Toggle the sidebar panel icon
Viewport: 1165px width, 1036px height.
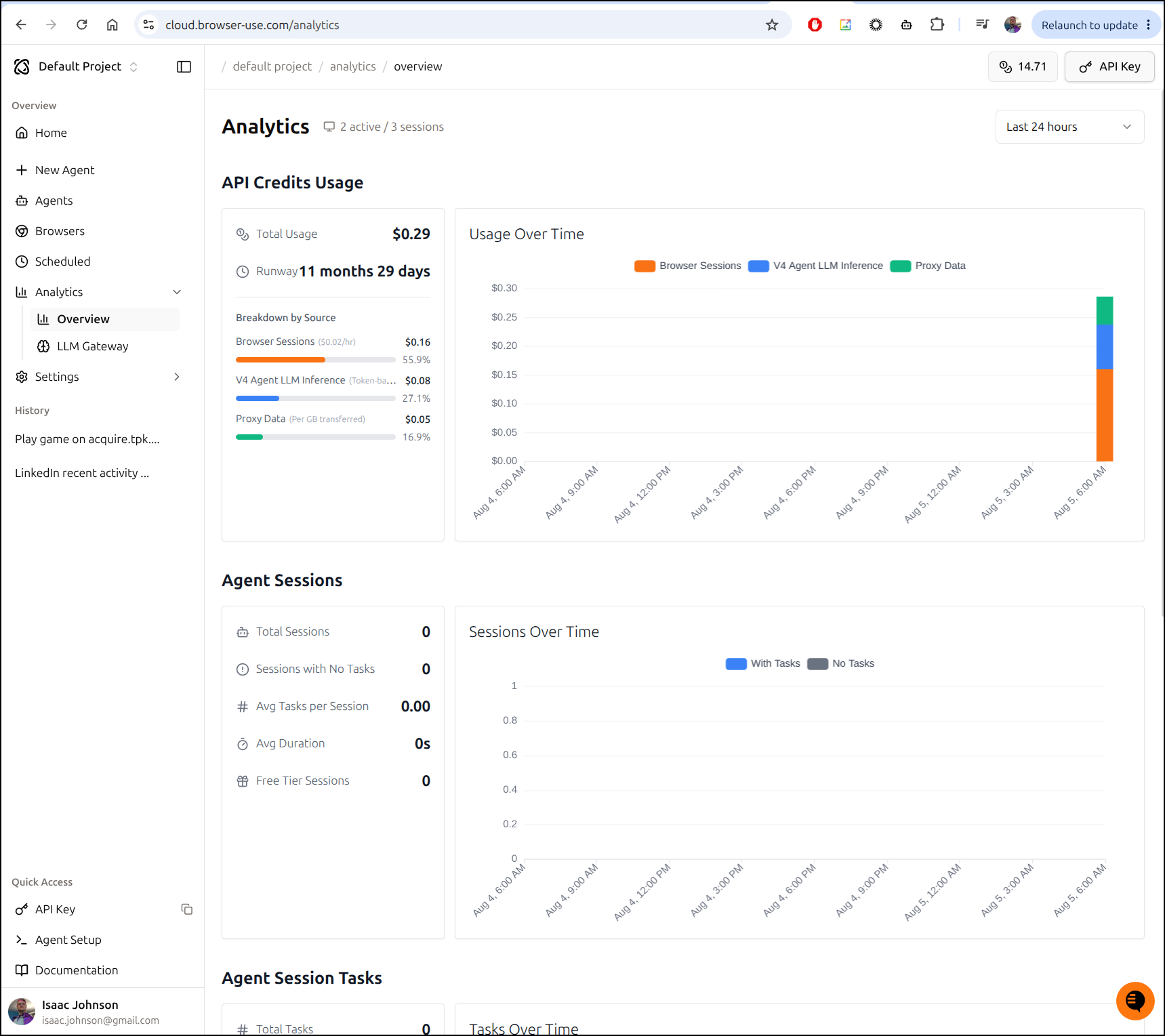tap(184, 66)
